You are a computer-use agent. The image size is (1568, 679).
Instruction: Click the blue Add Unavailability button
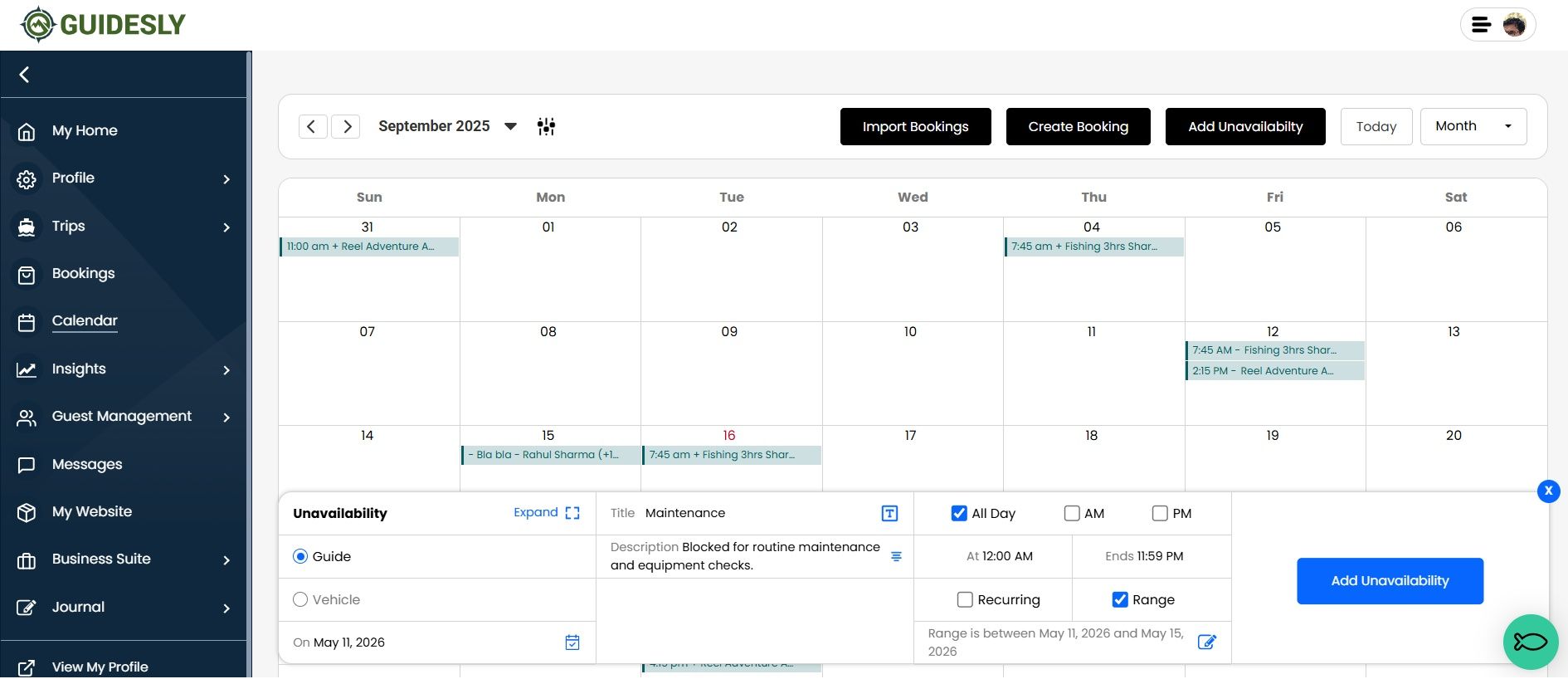click(x=1390, y=581)
